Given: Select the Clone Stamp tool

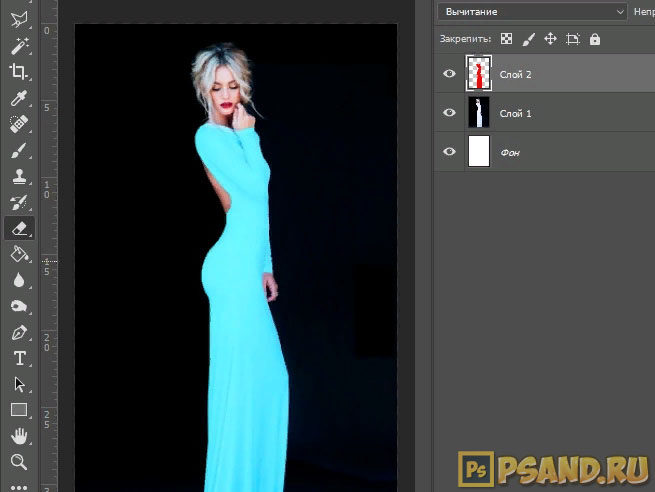Looking at the screenshot, I should coord(19,176).
